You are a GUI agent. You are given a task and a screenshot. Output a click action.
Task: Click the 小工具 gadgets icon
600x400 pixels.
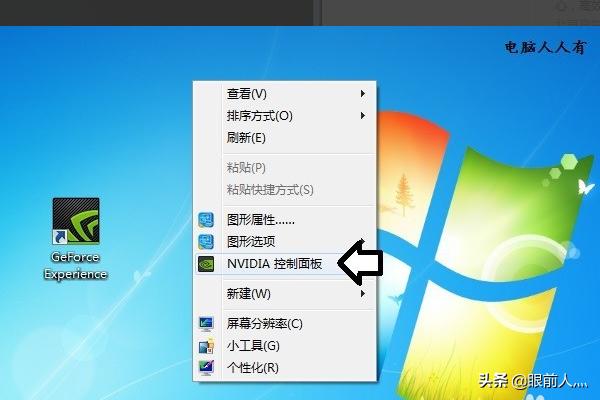click(x=206, y=346)
